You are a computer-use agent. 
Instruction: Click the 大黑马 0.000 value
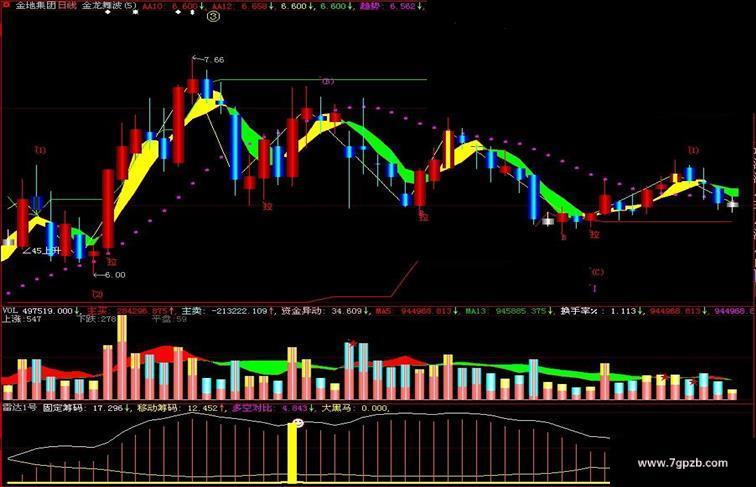pyautogui.click(x=355, y=407)
